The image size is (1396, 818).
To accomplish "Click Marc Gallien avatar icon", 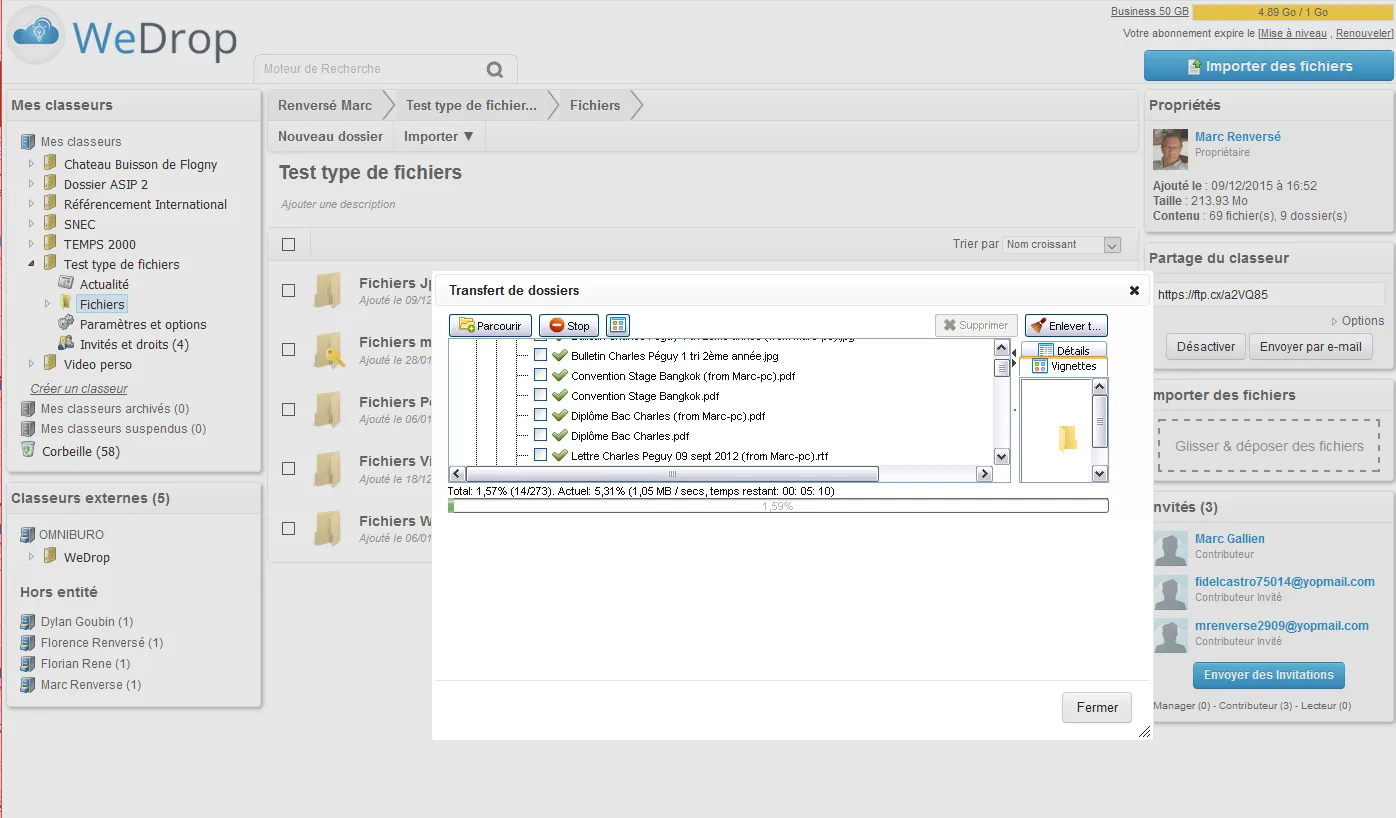I will click(1171, 548).
